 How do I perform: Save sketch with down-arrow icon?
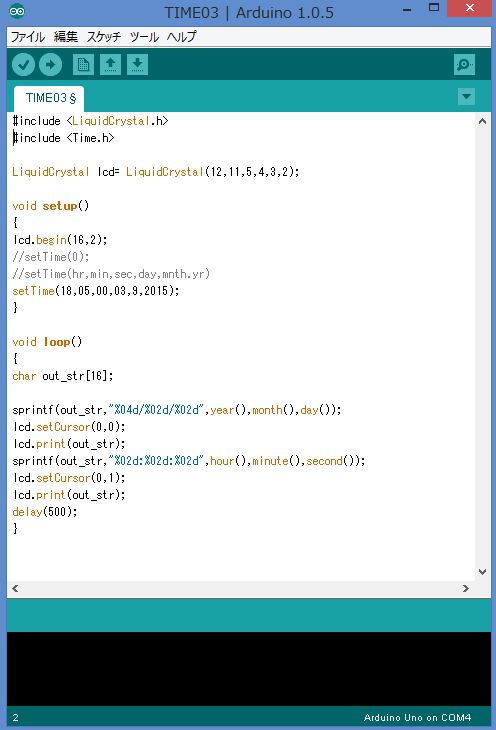137,65
